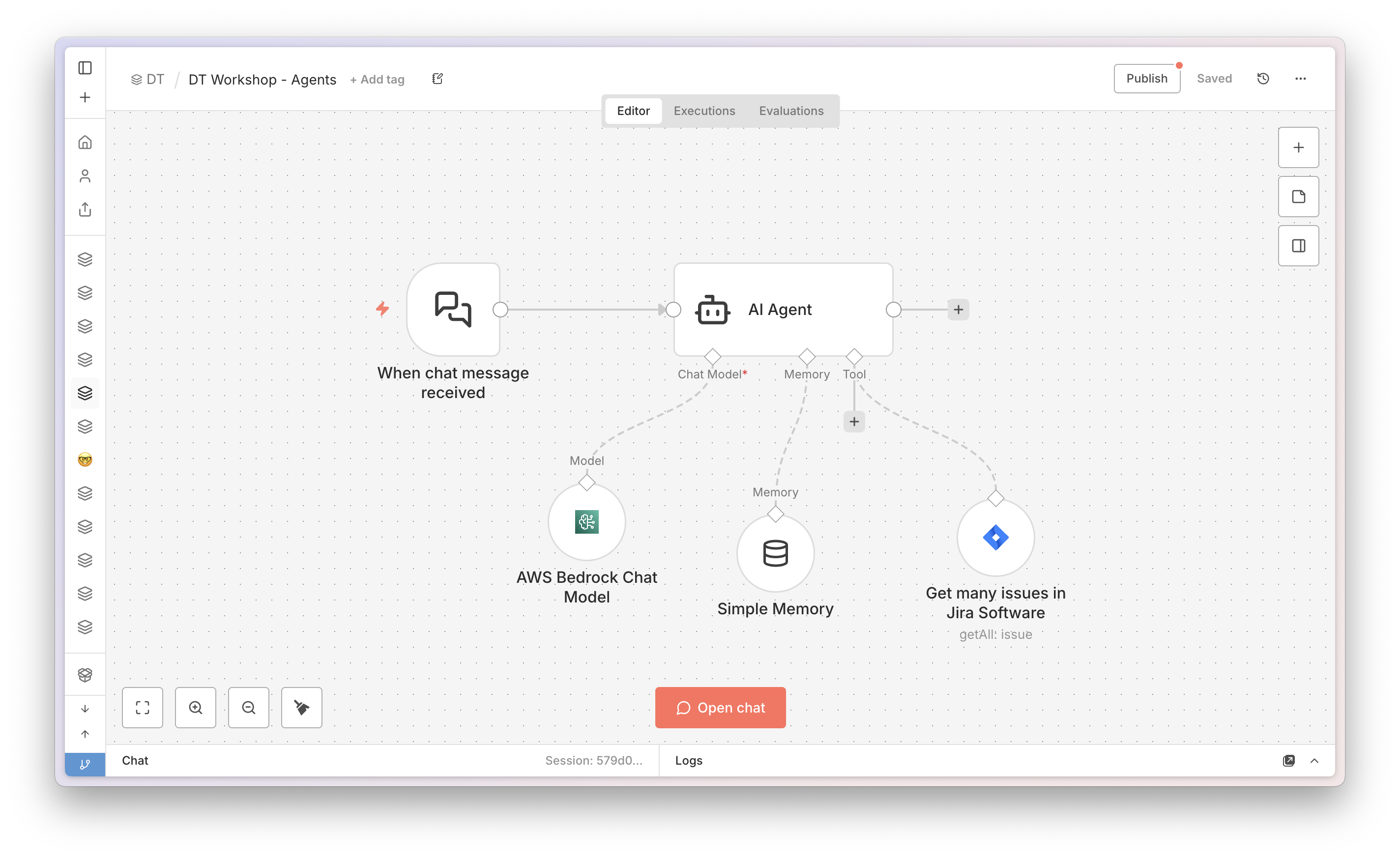Select the AWS Bedrock Chat Model node
The width and height of the screenshot is (1400, 859).
(x=586, y=521)
